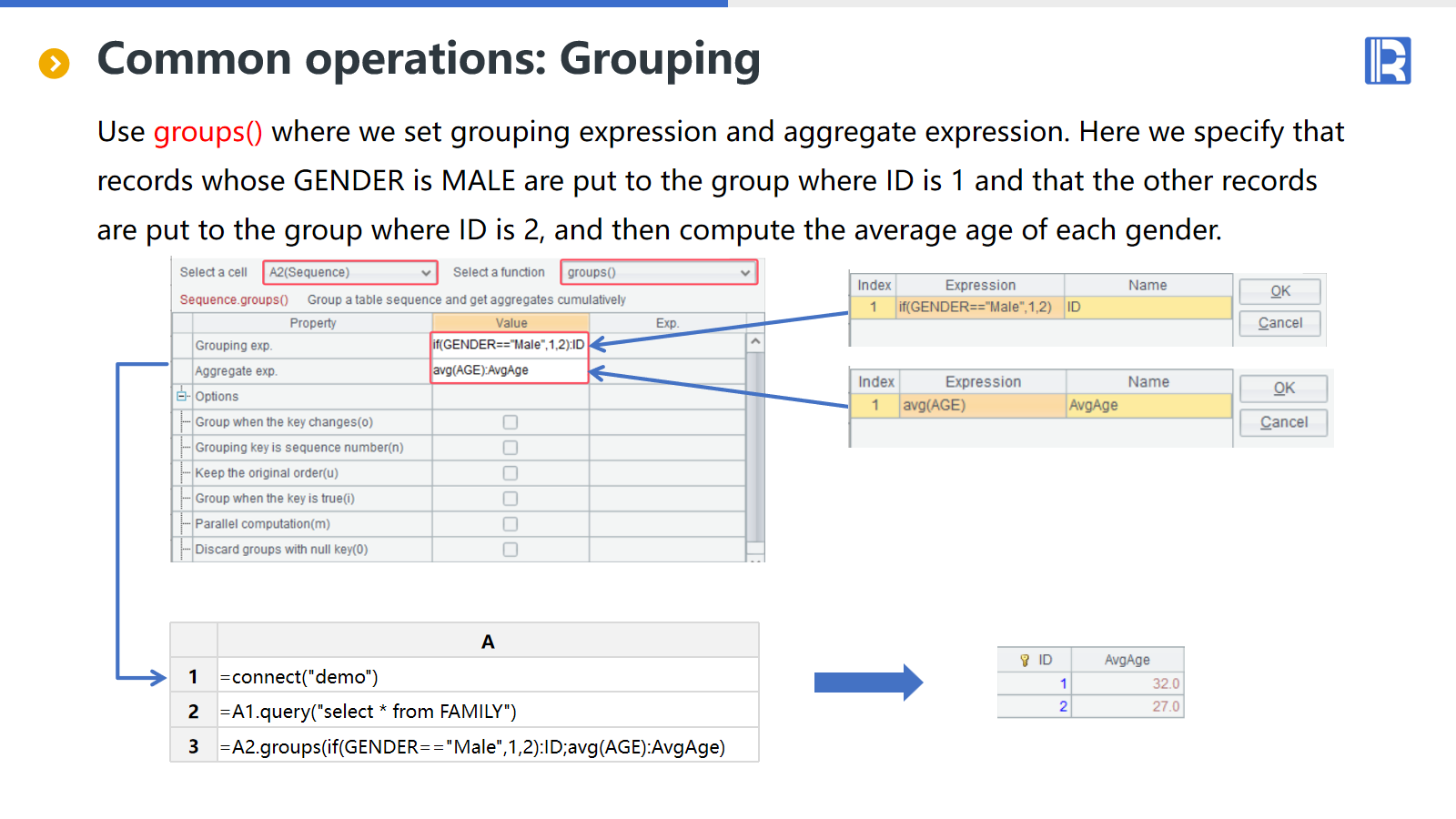The image size is (1456, 819).
Task: Toggle Keep the original order(u) checkbox
Action: tap(511, 473)
